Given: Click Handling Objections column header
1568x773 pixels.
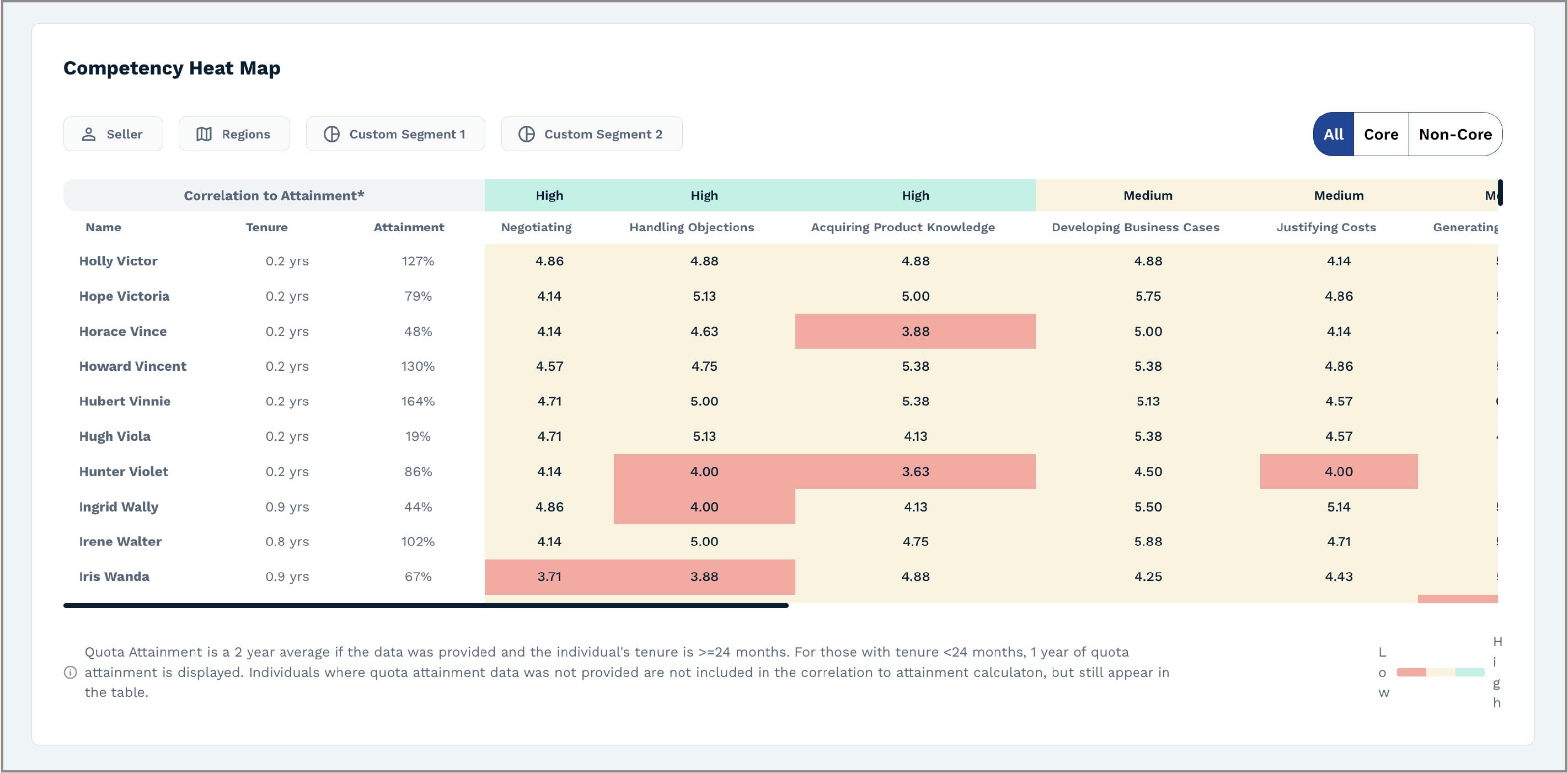Looking at the screenshot, I should coord(692,227).
